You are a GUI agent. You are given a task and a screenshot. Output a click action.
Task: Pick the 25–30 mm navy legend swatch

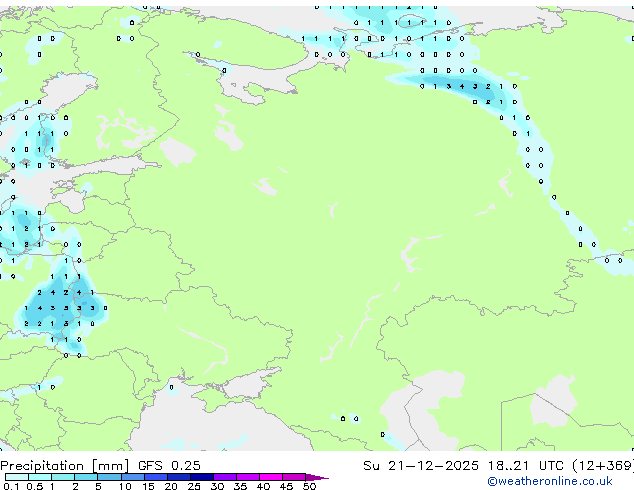click(x=201, y=477)
